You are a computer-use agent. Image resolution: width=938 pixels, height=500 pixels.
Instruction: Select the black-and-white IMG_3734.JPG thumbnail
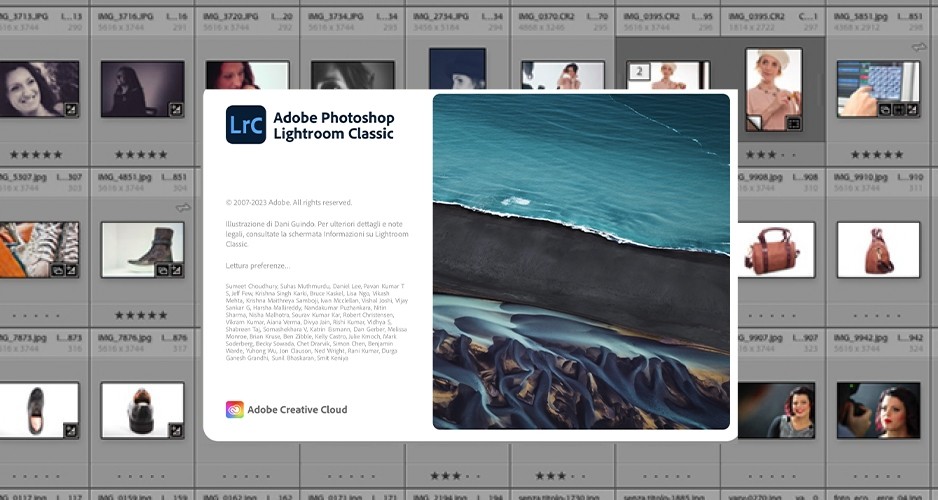tap(352, 75)
